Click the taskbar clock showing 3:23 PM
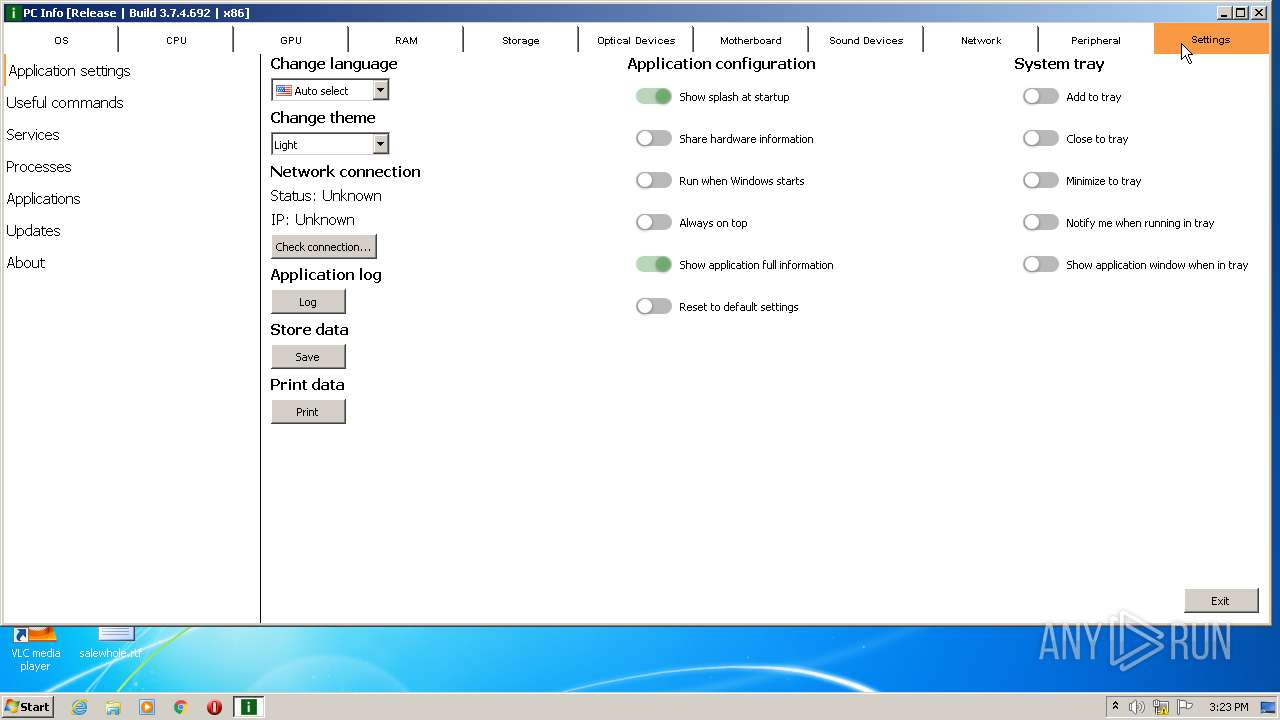 coord(1228,707)
